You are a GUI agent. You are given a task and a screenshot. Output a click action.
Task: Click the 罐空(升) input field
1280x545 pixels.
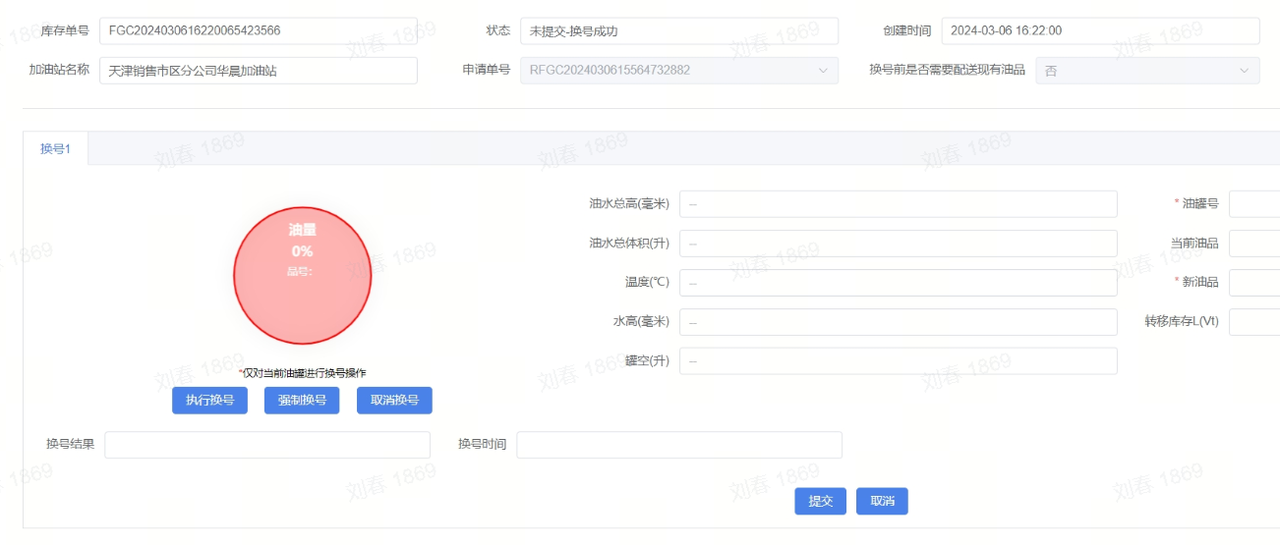[897, 361]
